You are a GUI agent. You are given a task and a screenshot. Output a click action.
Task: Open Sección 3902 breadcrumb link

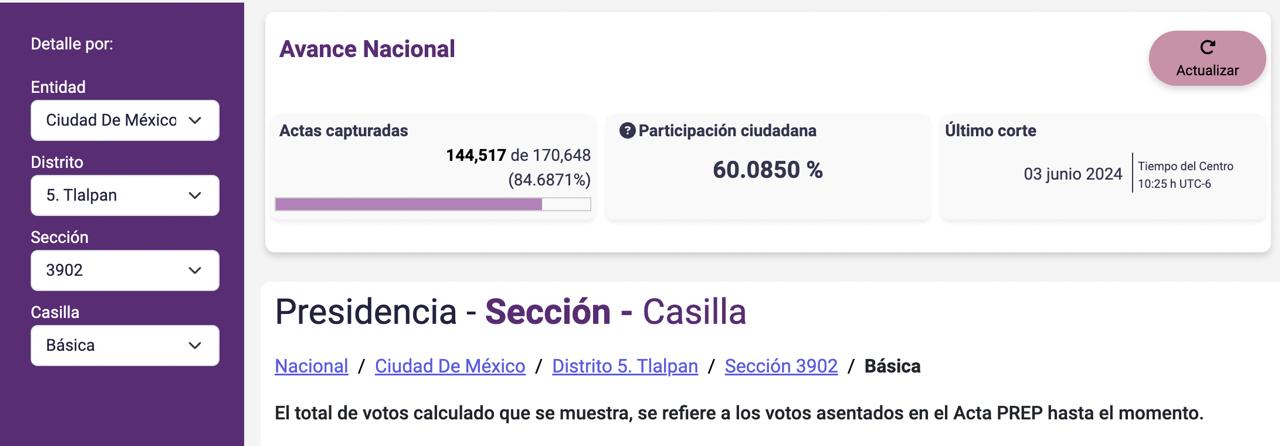coord(781,366)
